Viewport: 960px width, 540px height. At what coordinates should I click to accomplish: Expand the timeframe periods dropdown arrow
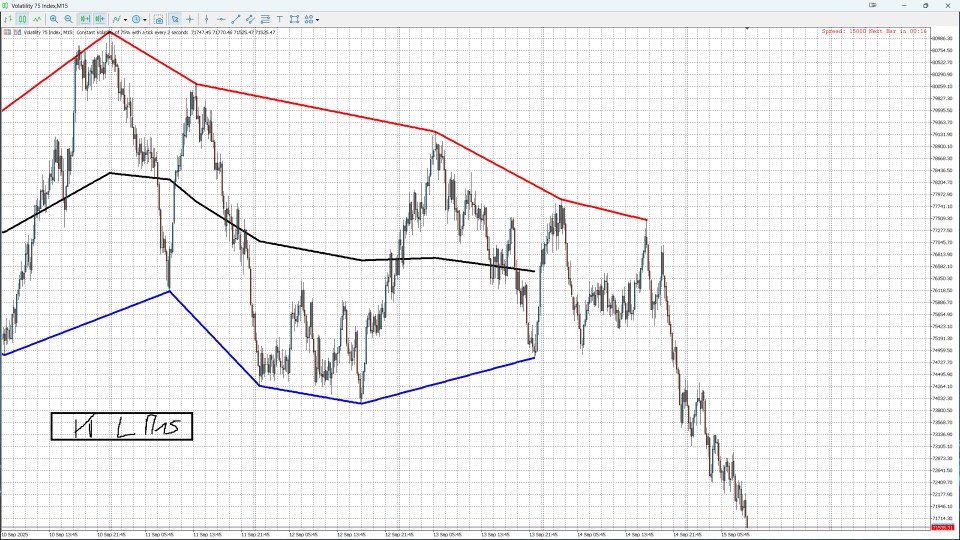[145, 20]
